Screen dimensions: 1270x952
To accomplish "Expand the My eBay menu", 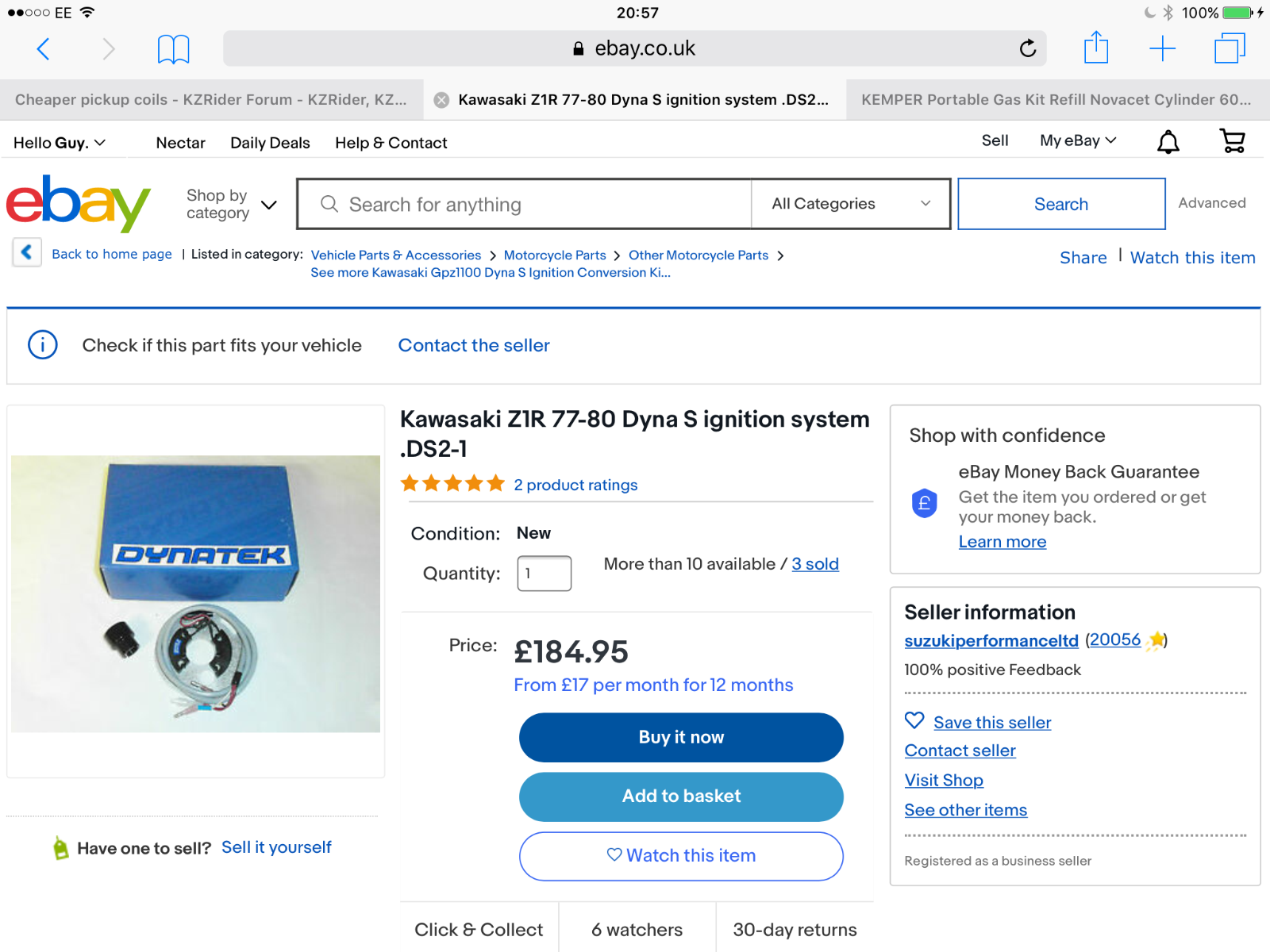I will (x=1078, y=140).
